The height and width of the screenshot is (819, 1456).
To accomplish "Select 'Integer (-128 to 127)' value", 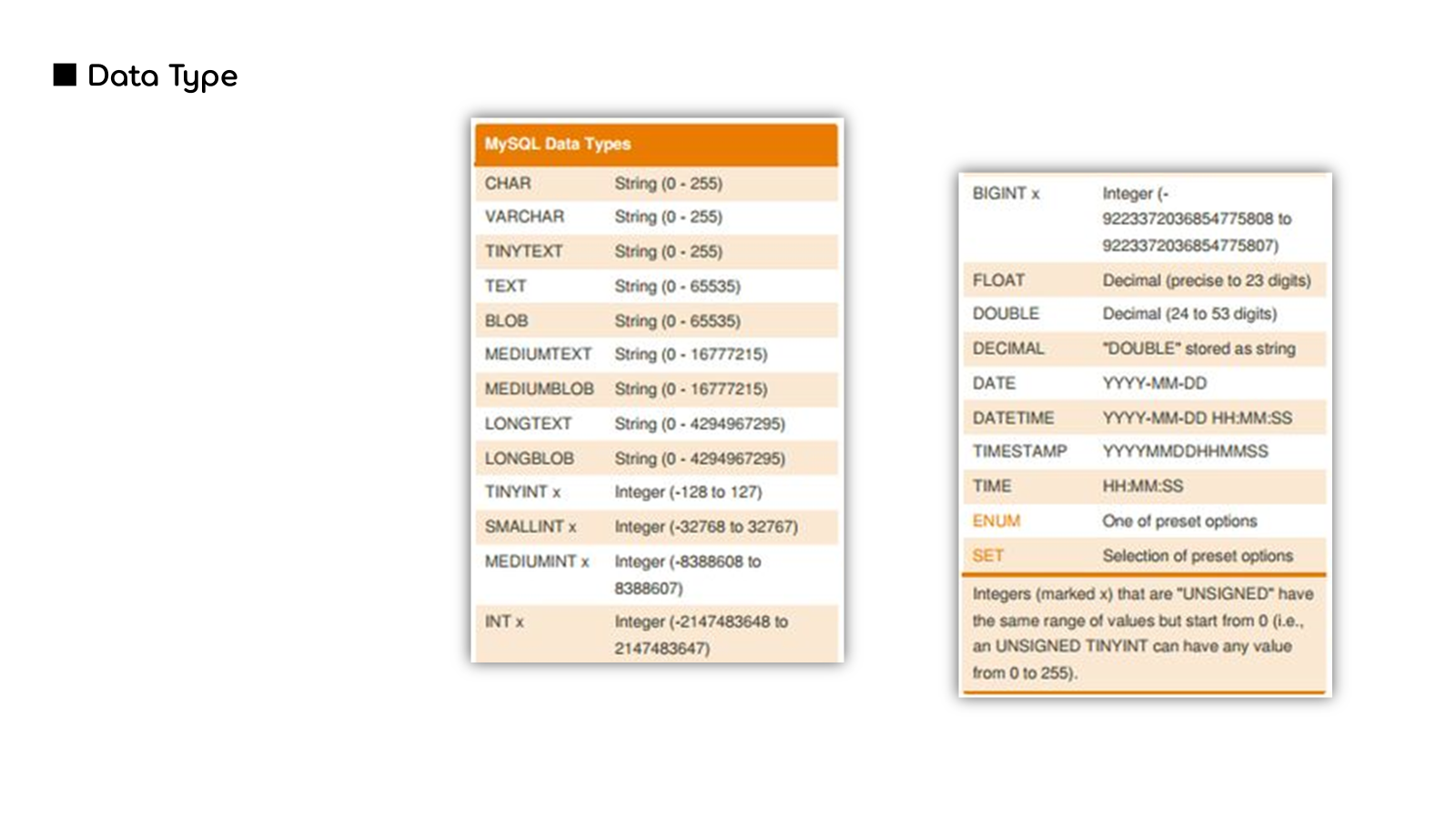I will coord(688,491).
